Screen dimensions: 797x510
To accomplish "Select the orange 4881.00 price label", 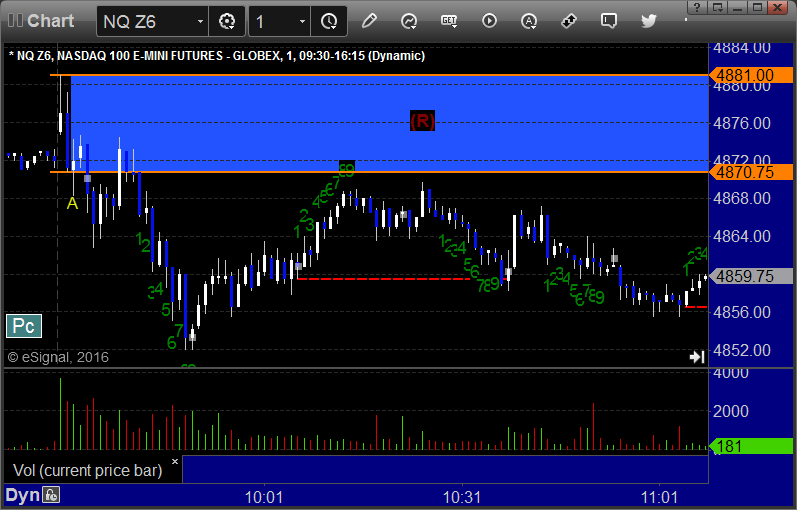I will click(x=751, y=75).
